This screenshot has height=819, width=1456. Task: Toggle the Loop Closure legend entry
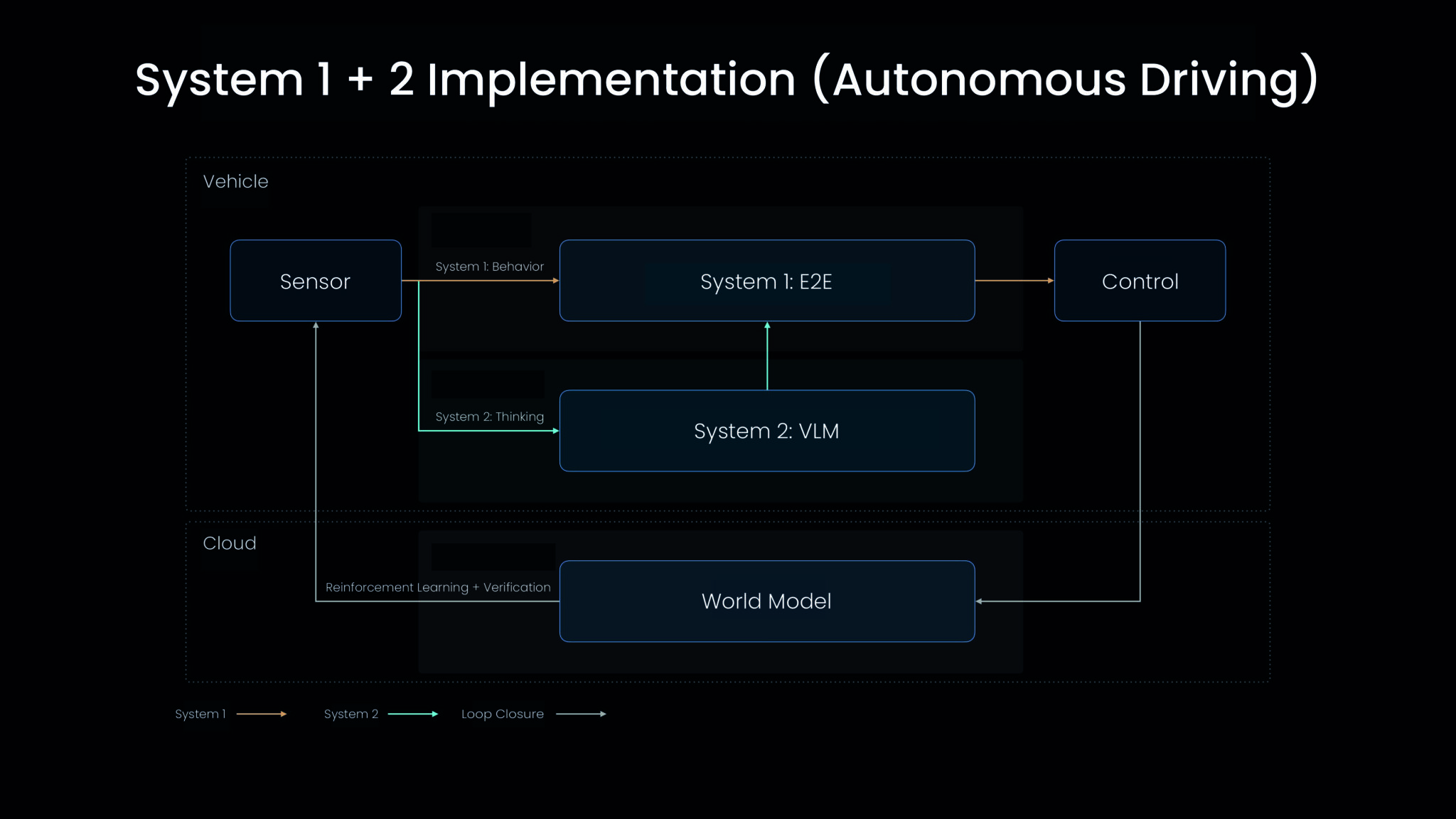(x=502, y=714)
